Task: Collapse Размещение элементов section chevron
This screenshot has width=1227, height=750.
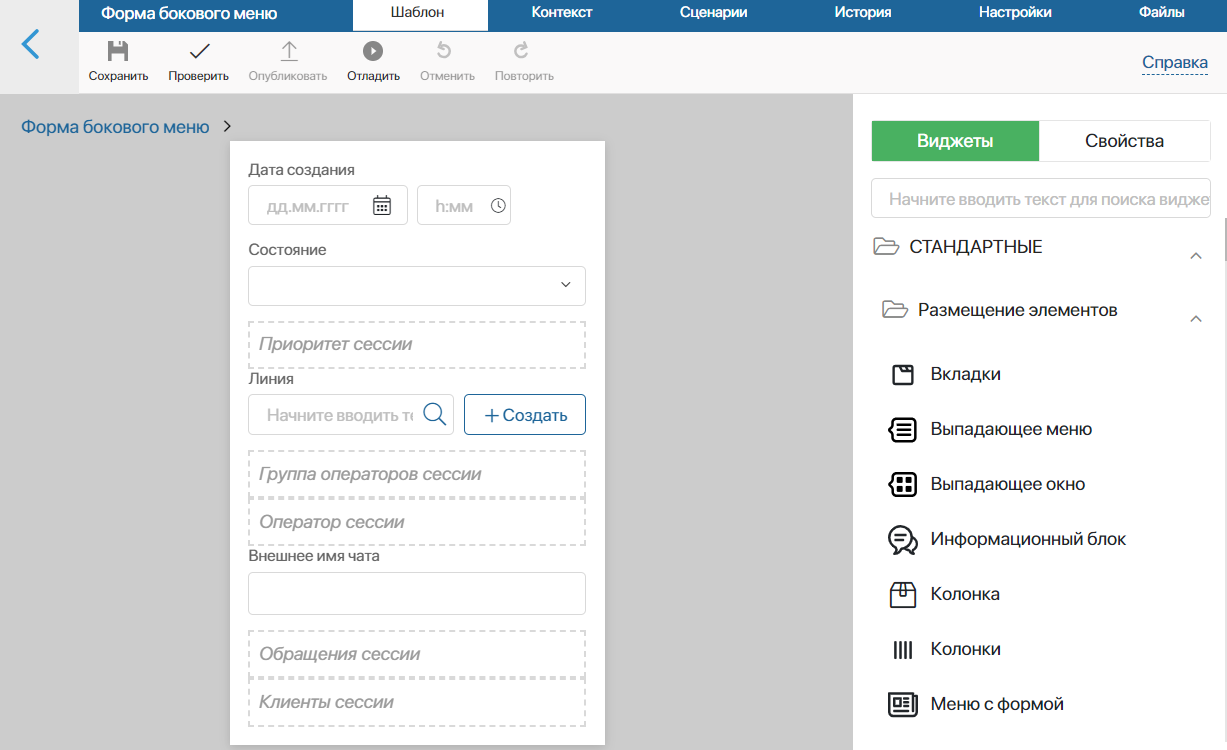Action: (x=1195, y=319)
